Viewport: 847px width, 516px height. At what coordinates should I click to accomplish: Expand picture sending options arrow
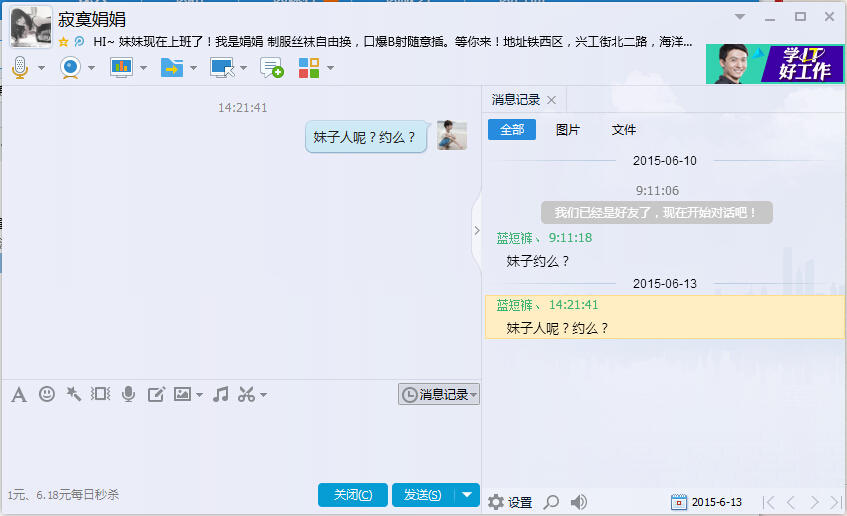(199, 395)
